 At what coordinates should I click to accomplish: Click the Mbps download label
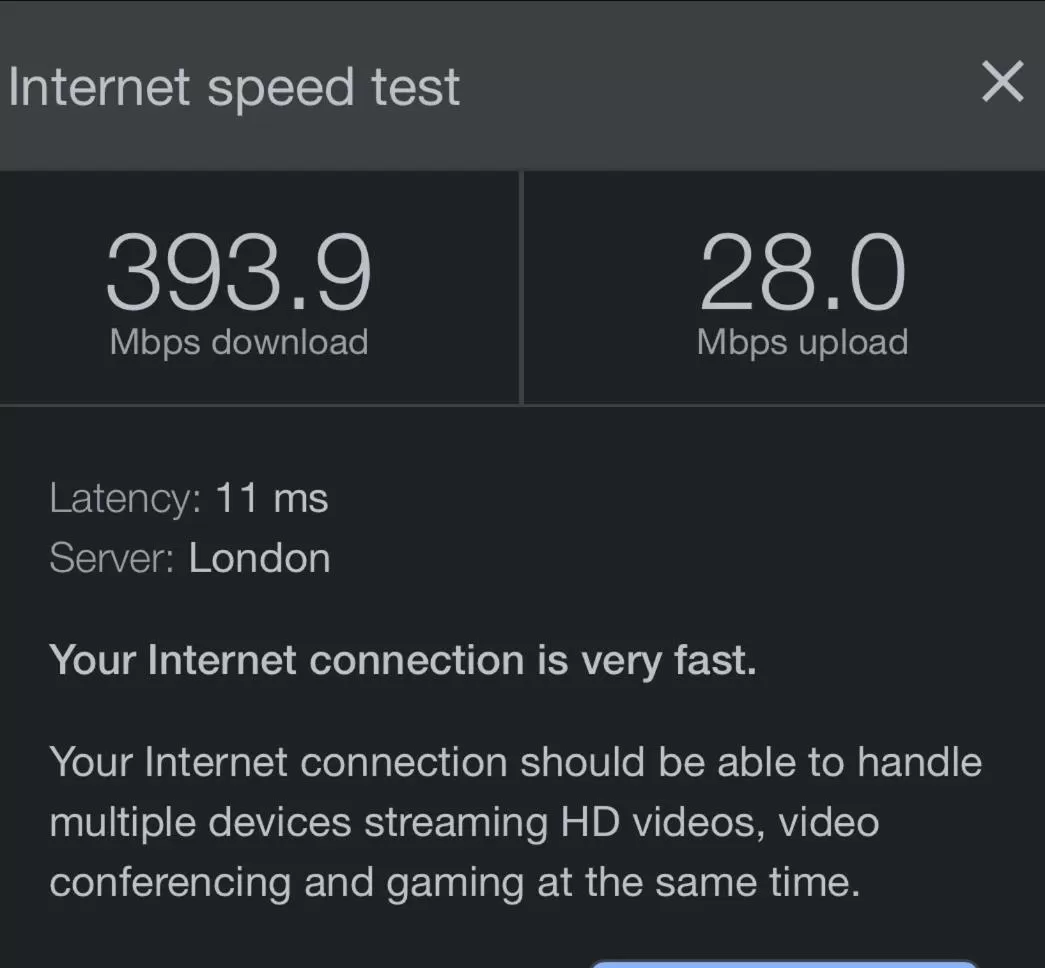(x=239, y=342)
